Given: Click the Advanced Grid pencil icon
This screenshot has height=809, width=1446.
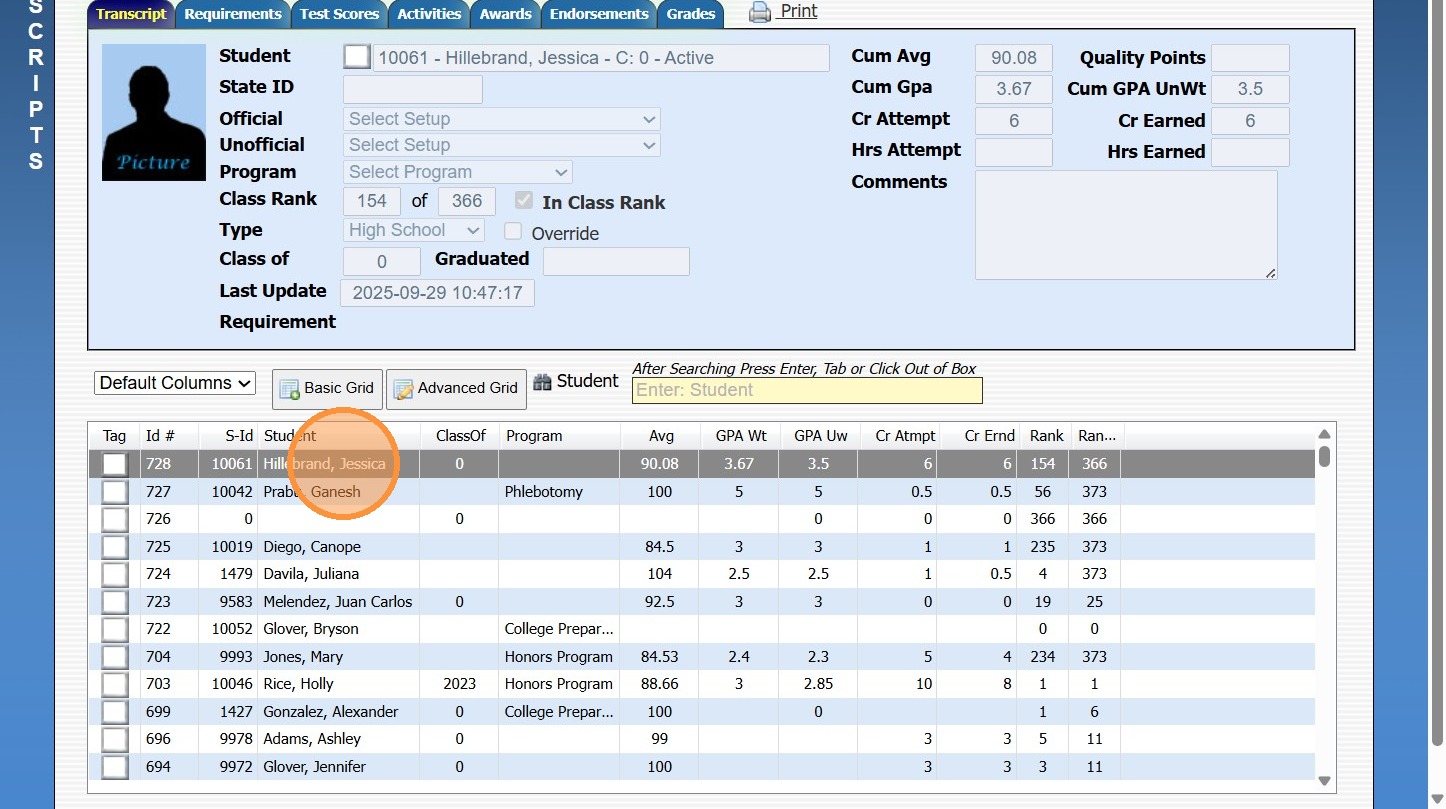Looking at the screenshot, I should [x=404, y=389].
